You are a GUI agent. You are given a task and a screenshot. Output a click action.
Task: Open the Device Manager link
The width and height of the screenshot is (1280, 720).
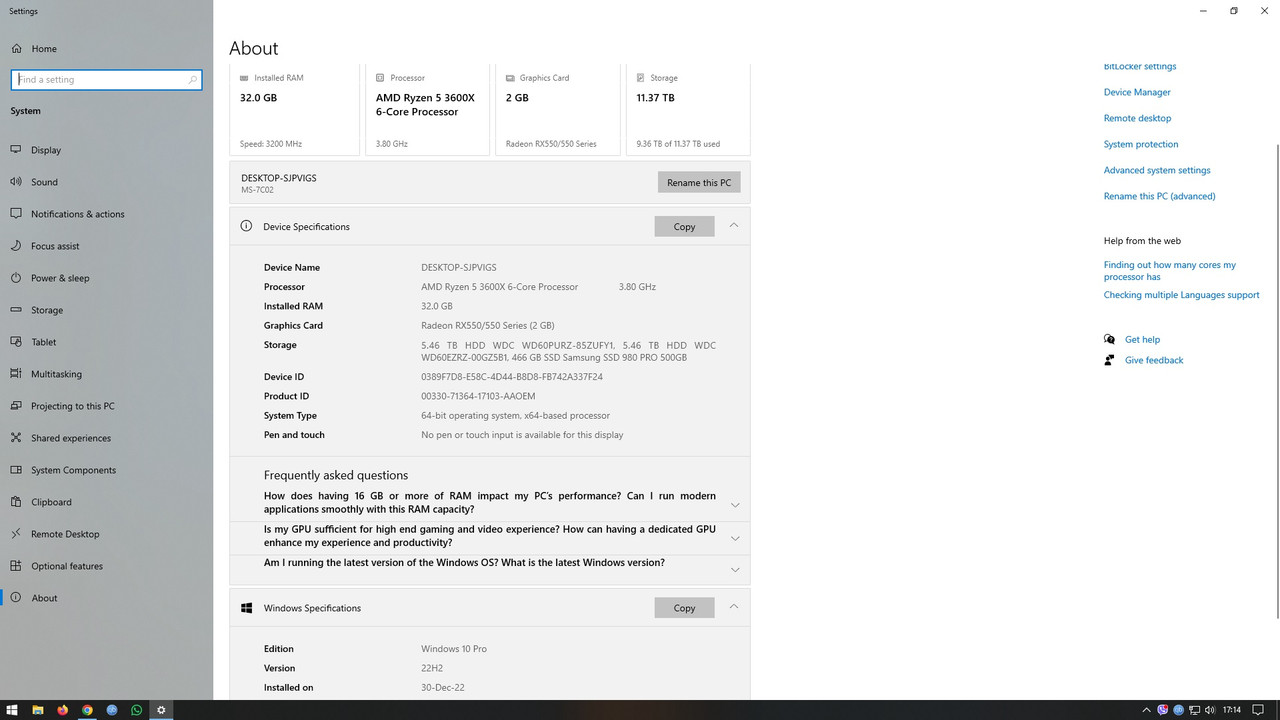coord(1137,92)
